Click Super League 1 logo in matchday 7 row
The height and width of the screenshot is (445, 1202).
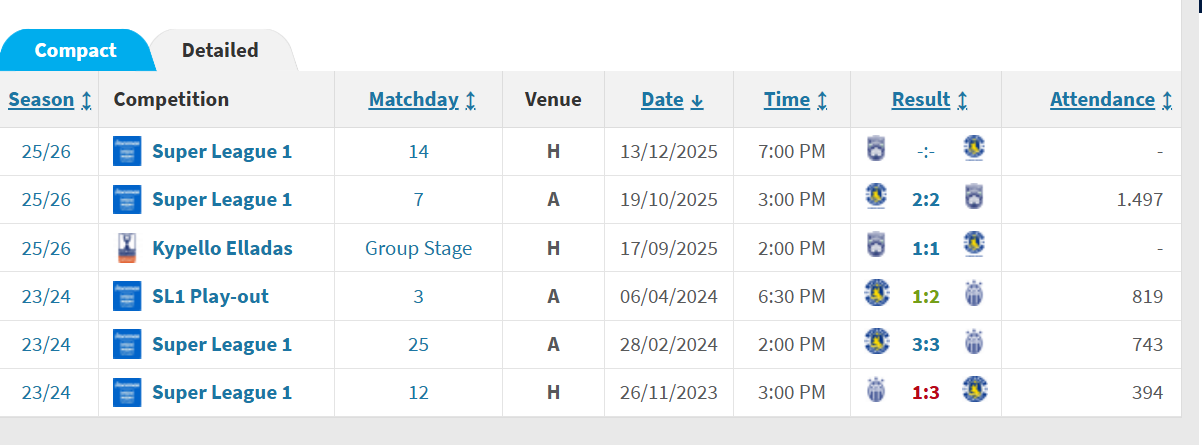[127, 199]
